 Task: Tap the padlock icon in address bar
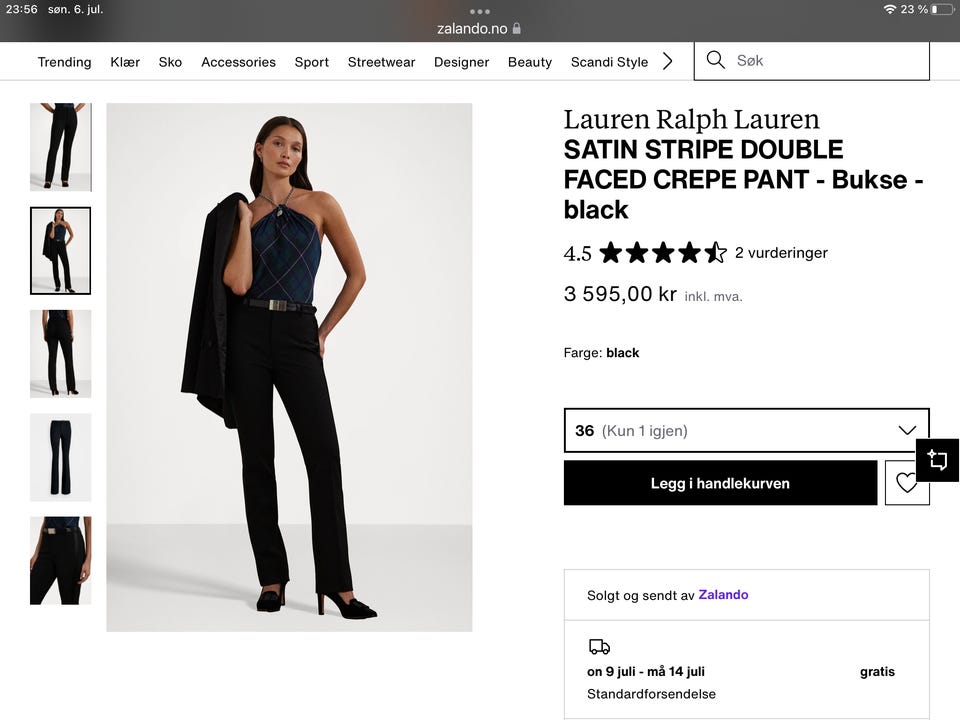point(517,29)
